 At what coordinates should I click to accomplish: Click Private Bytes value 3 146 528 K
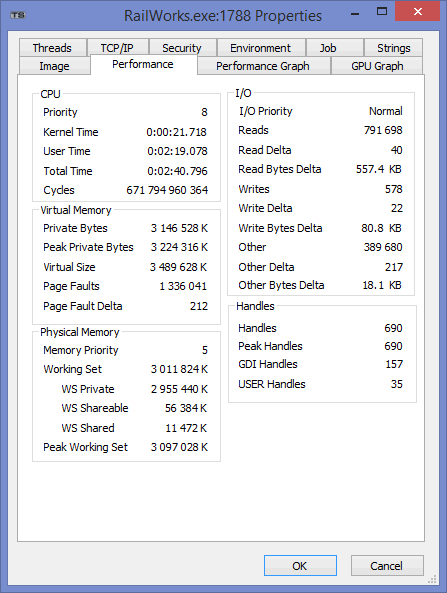pyautogui.click(x=179, y=228)
